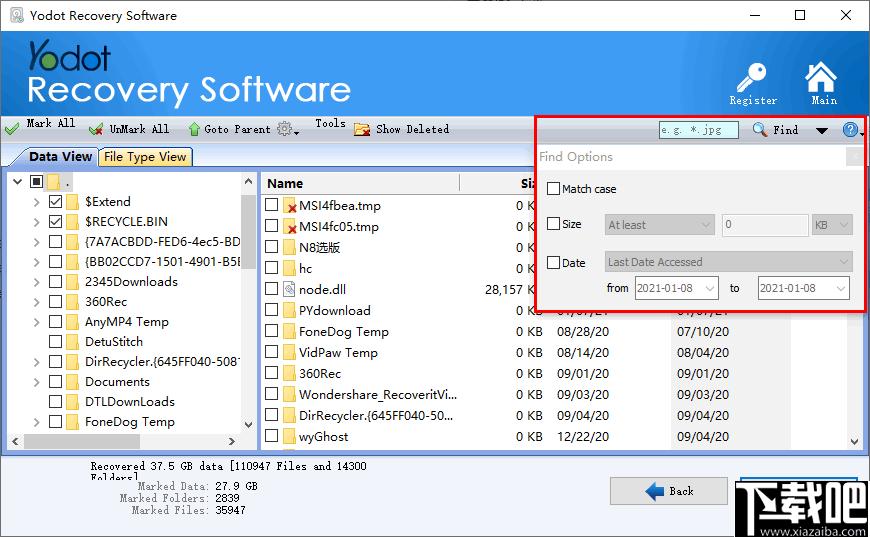Minimize the Yodot window
870x537 pixels.
click(755, 15)
